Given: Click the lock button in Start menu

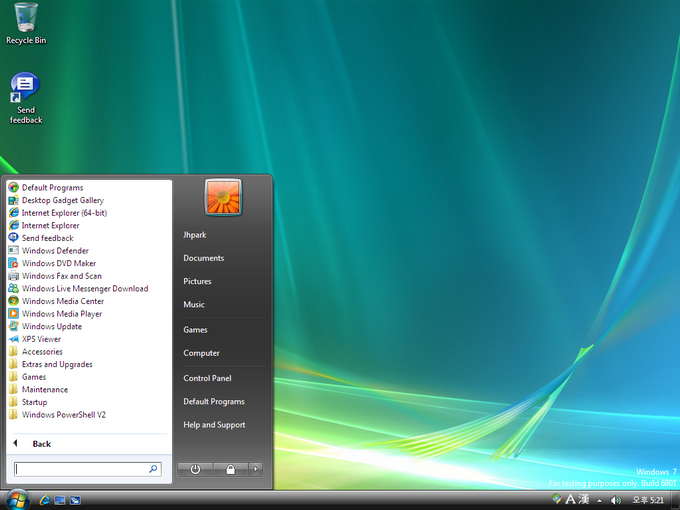Looking at the screenshot, I should pos(230,469).
